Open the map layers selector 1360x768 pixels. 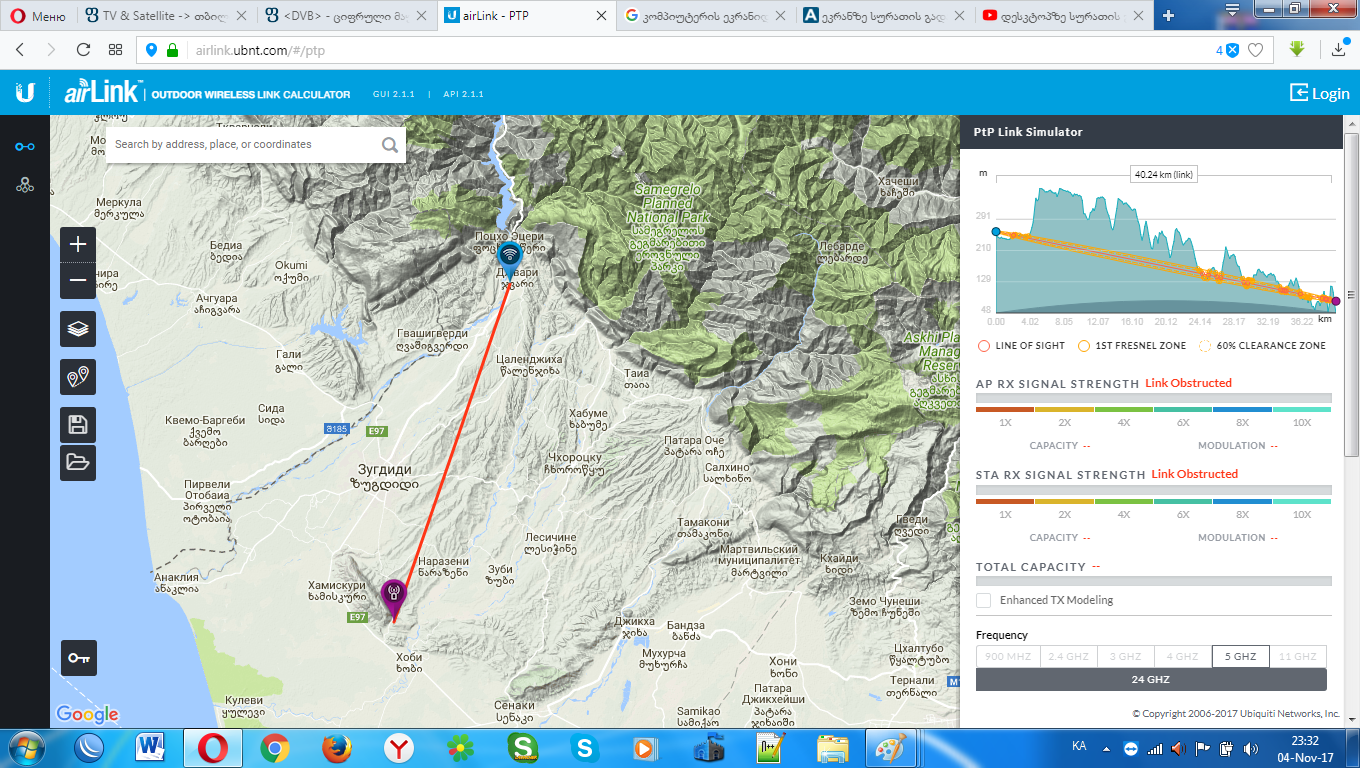78,328
